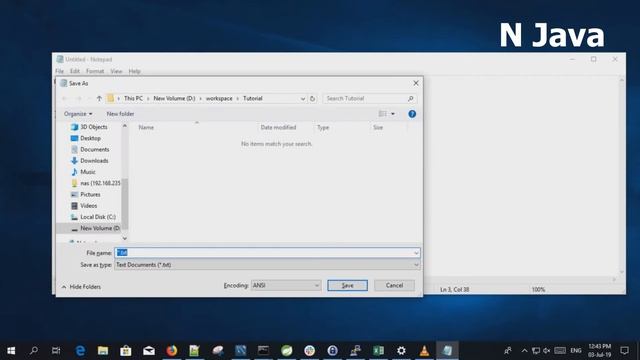
Task: Open the Notepad Format menu
Action: click(x=95, y=71)
